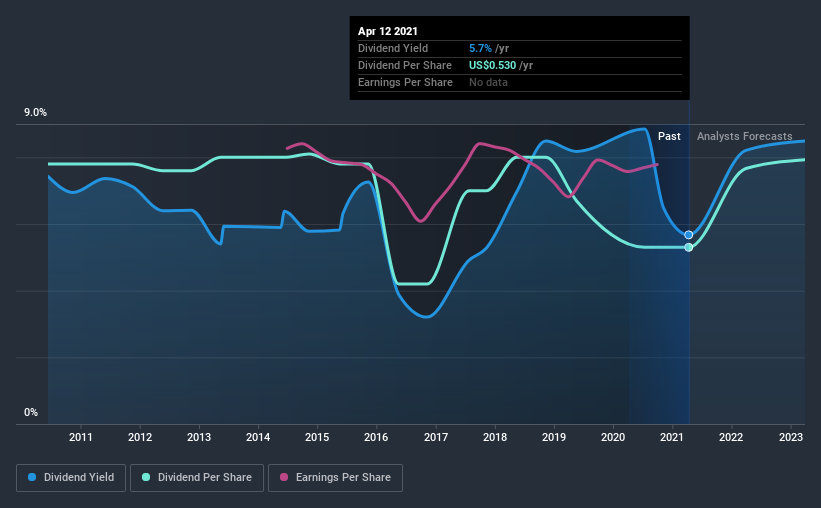Click the teal Dividend Per Share legend dot
The height and width of the screenshot is (508, 821).
pos(146,477)
